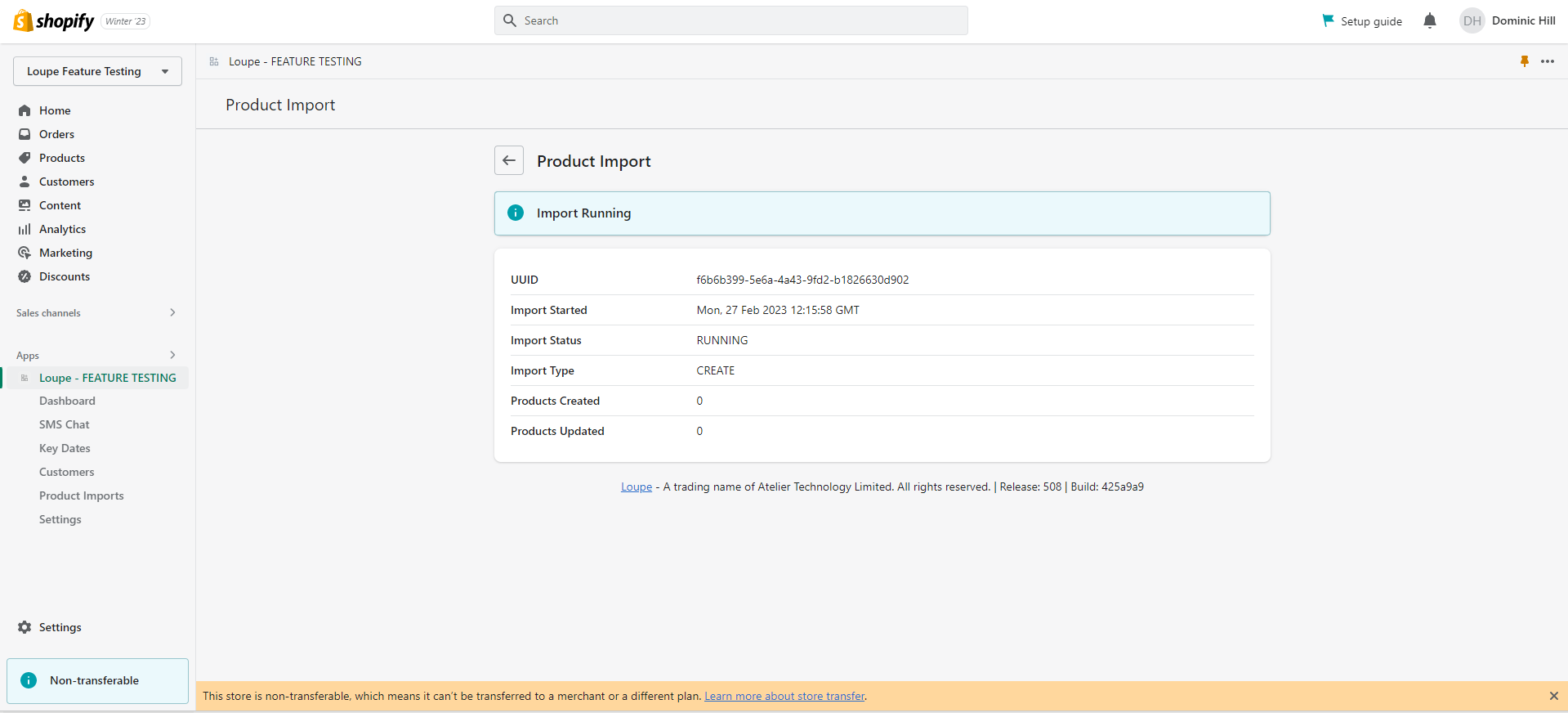
Task: Click the Loupe icon in app header
Action: [x=214, y=61]
